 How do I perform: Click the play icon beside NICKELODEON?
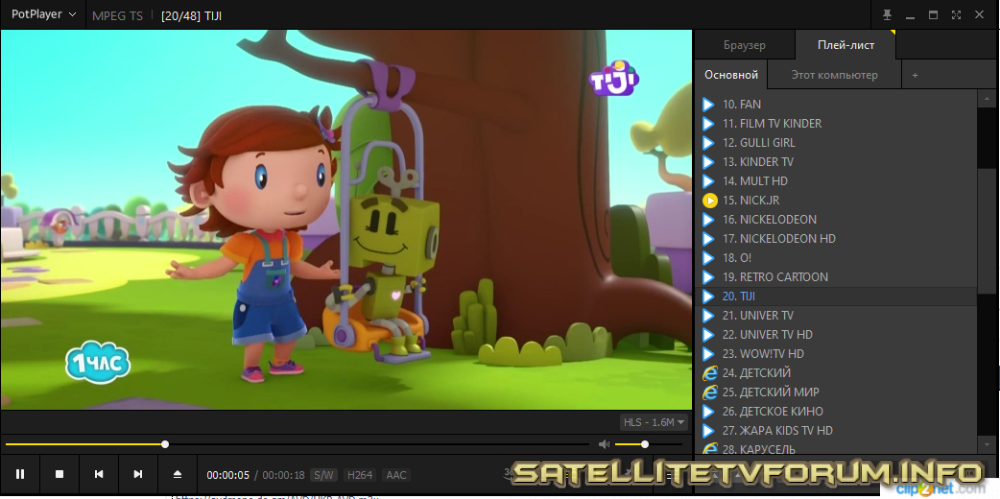(x=708, y=220)
